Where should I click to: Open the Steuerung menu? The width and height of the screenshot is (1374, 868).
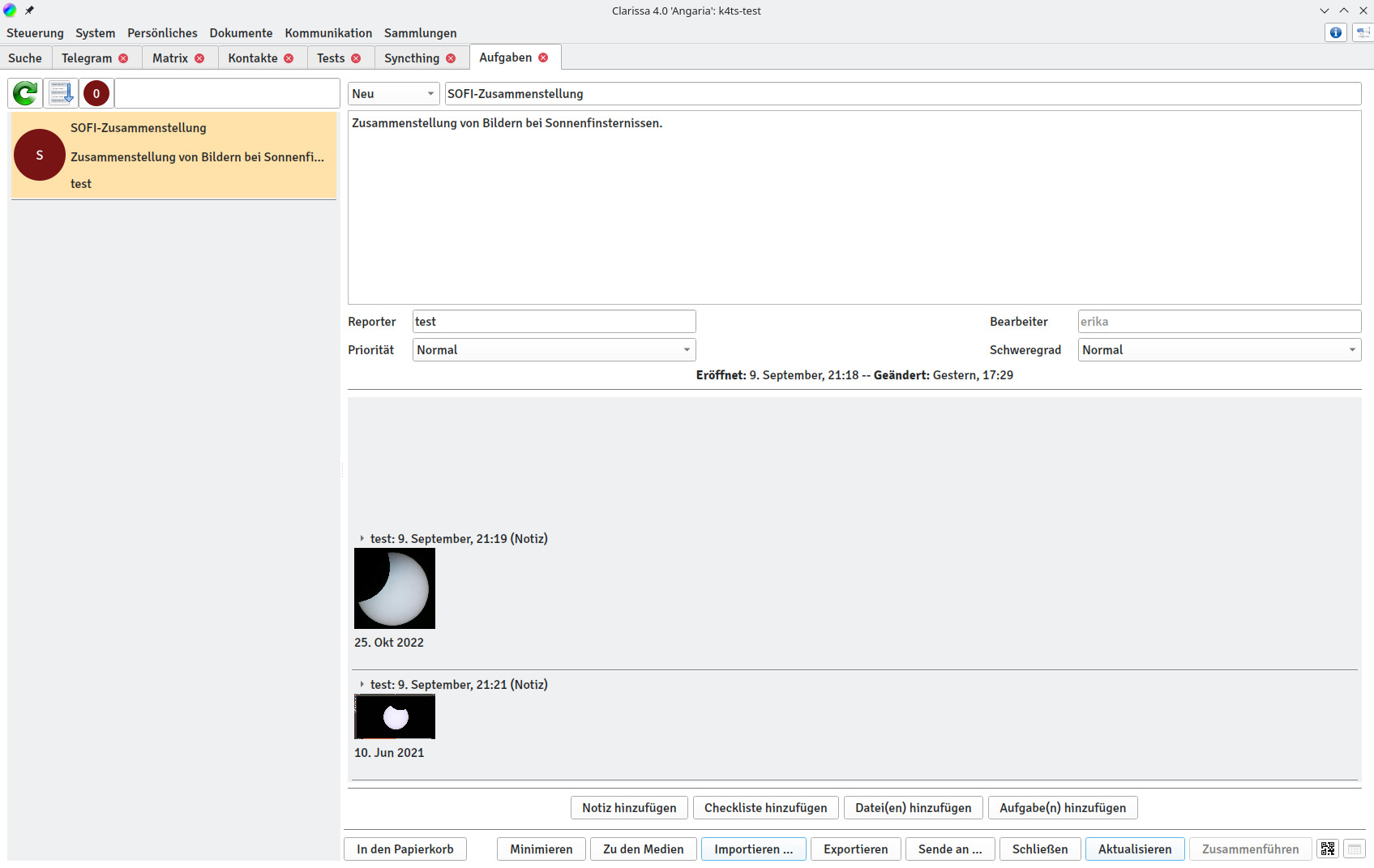35,33
